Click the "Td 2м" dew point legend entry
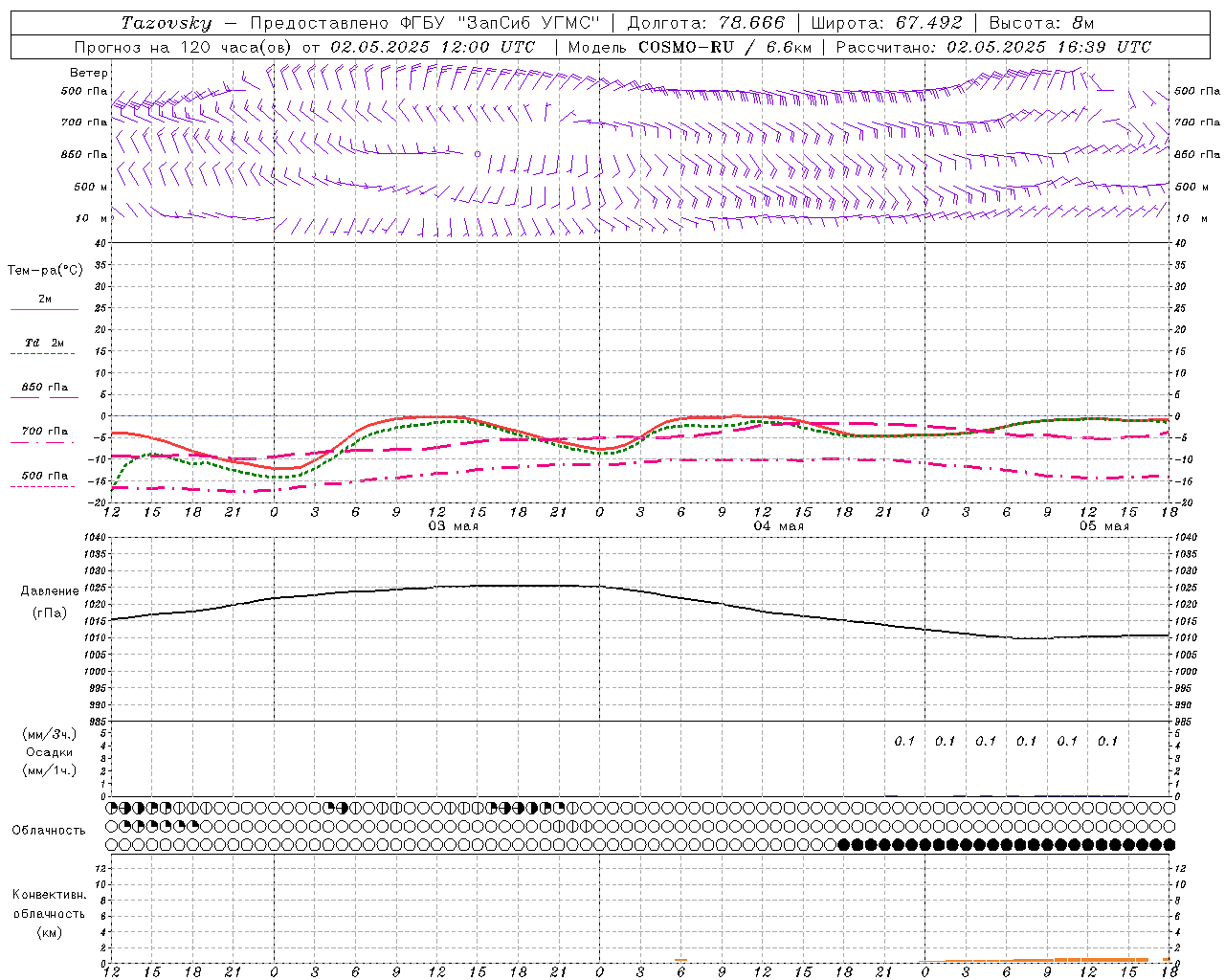This screenshot has width=1225, height=980. pyautogui.click(x=45, y=343)
